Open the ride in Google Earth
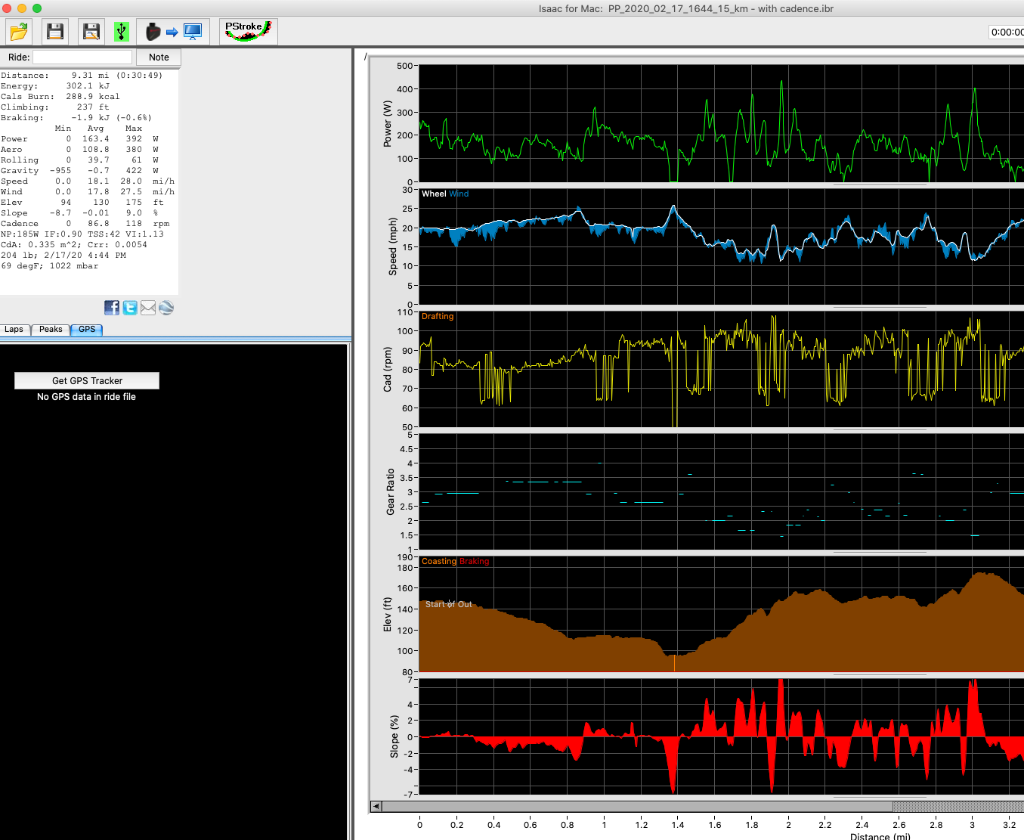This screenshot has height=840, width=1024. pyautogui.click(x=165, y=307)
